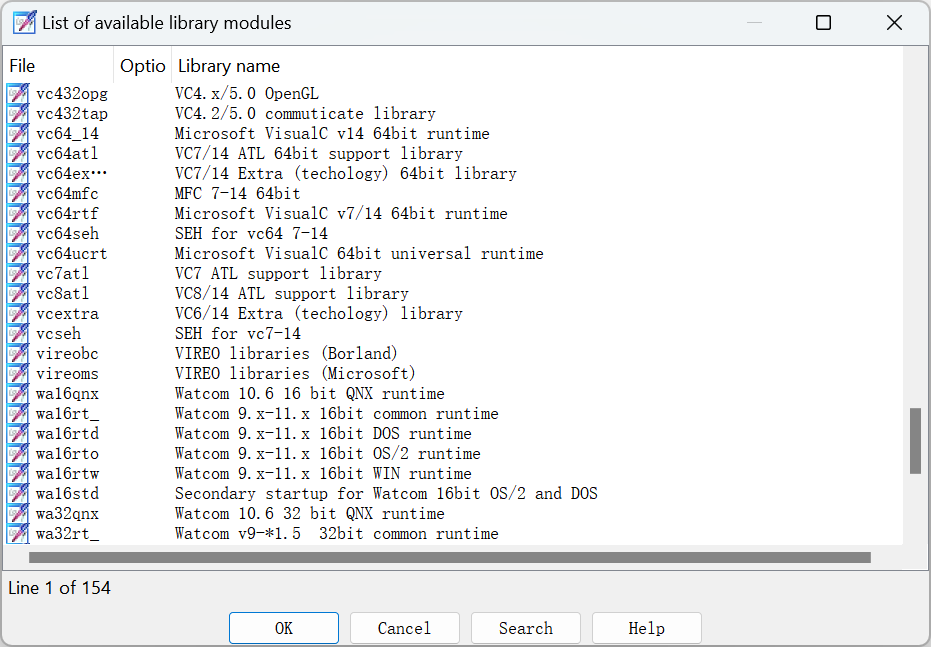931x647 pixels.
Task: Click the icon beside wa16rtd
Action: [18, 434]
